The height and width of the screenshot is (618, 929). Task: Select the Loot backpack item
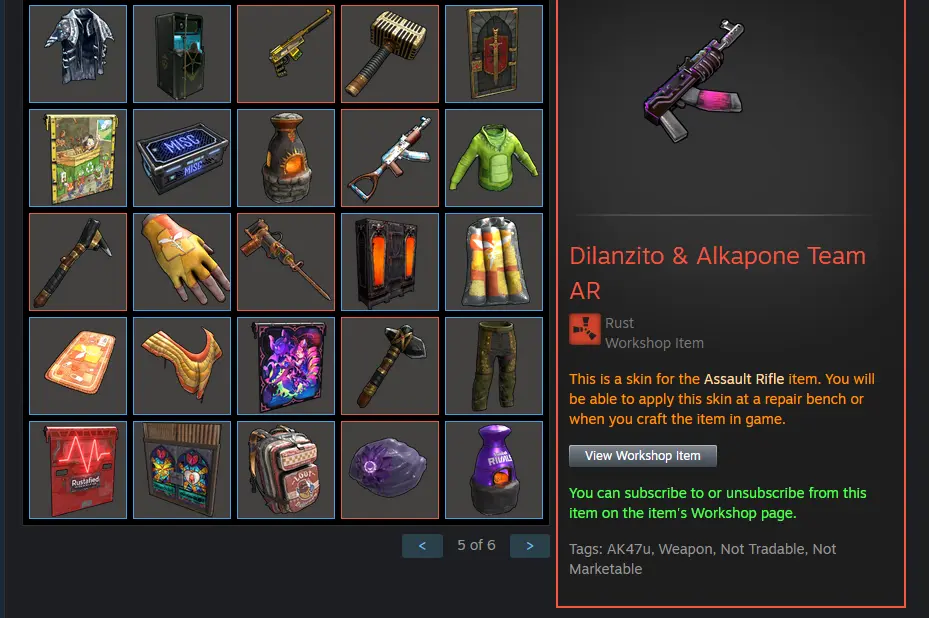pos(286,470)
